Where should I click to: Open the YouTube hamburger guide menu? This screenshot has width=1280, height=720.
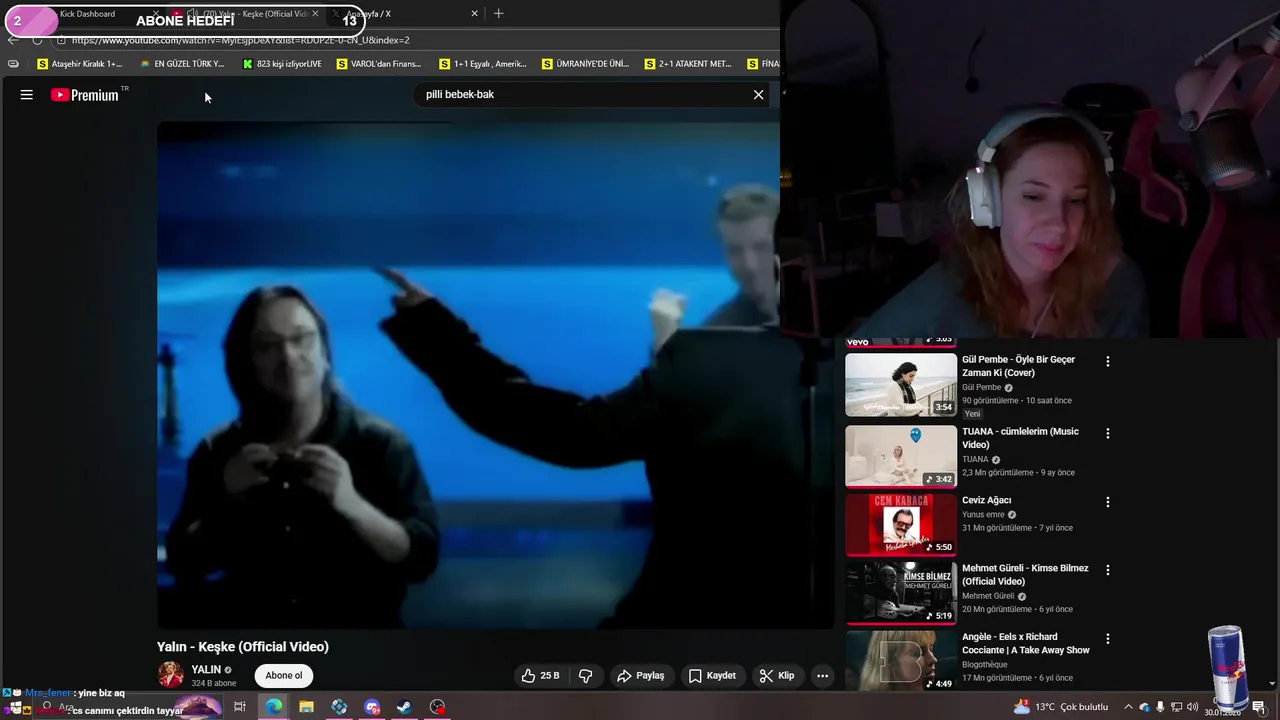(x=27, y=95)
